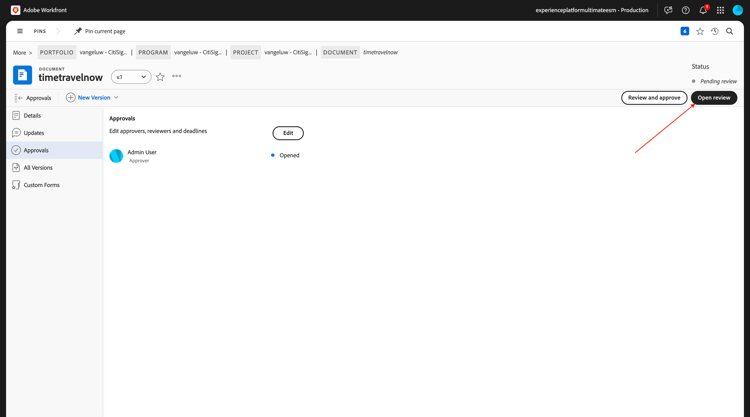Click the Admin User avatar
The image size is (750, 417).
click(116, 156)
